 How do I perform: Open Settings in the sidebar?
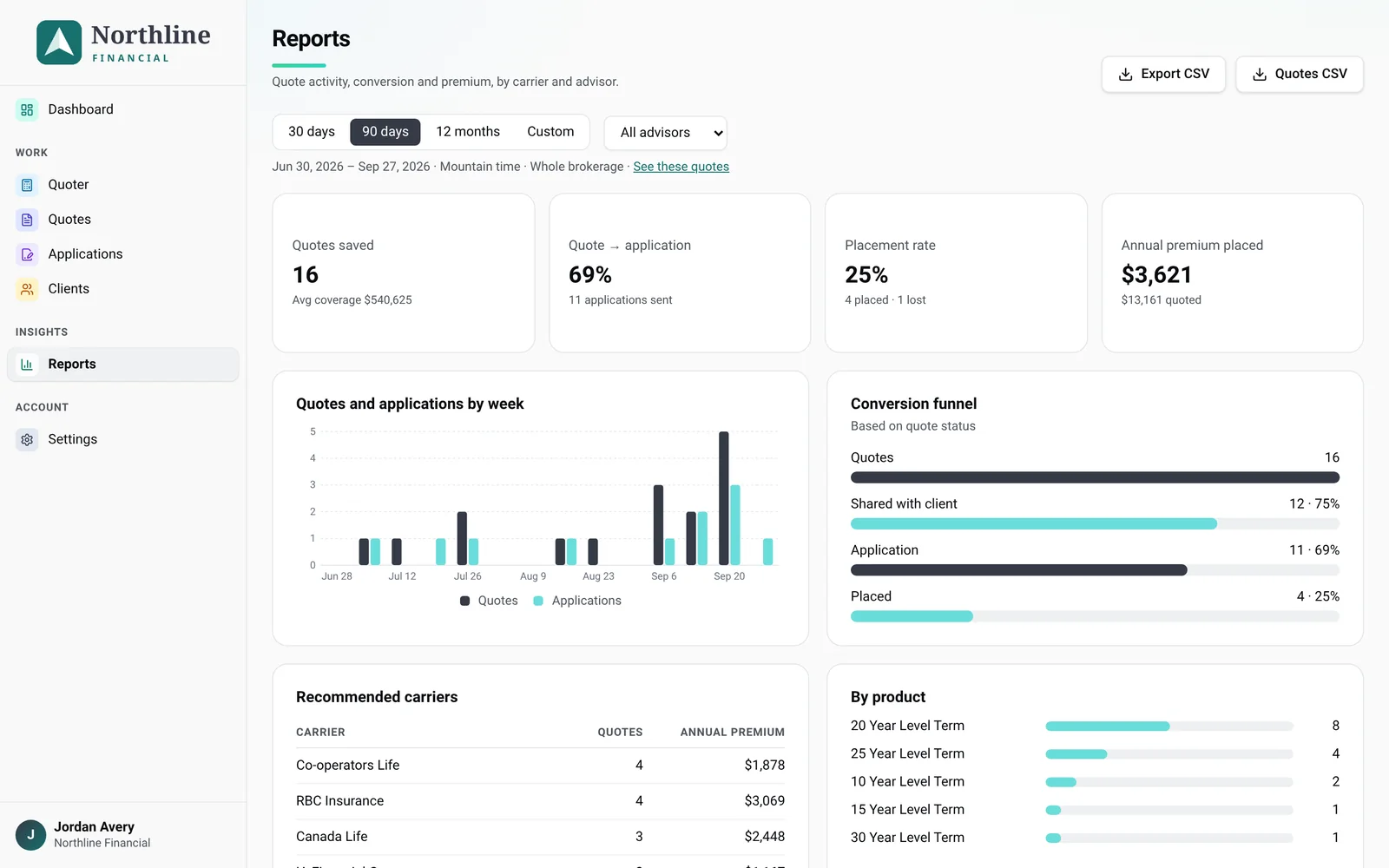122,439
